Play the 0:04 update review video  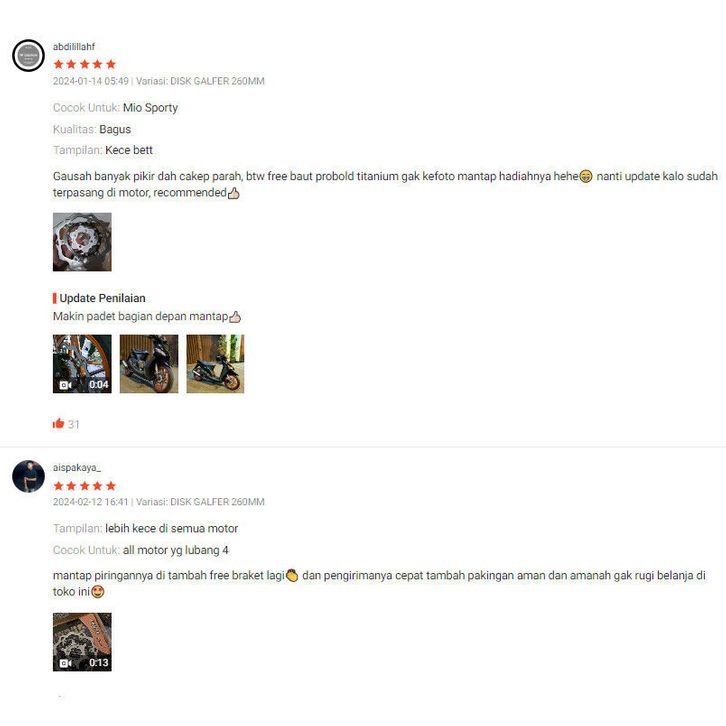tap(82, 364)
